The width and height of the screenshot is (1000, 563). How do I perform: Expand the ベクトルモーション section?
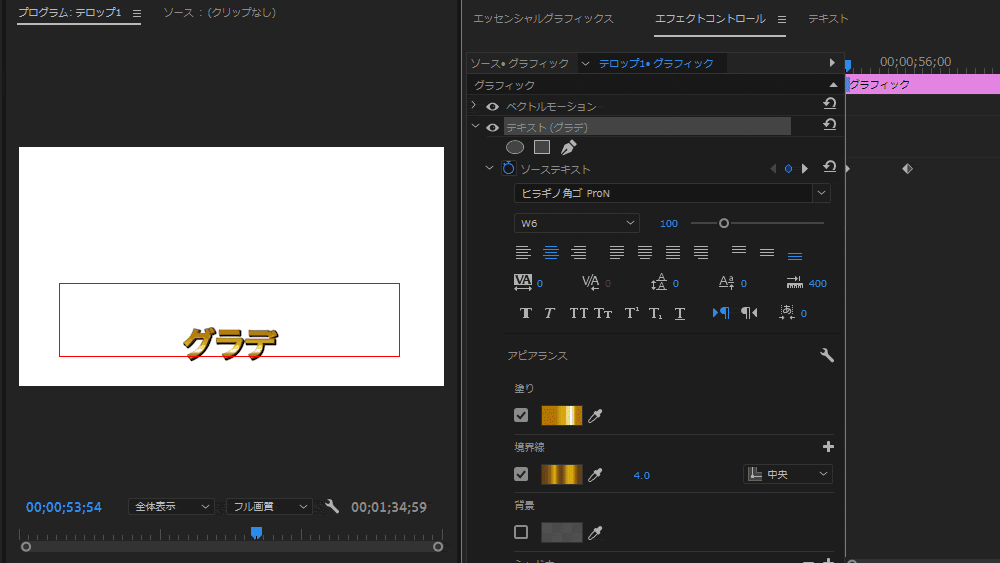tap(473, 105)
